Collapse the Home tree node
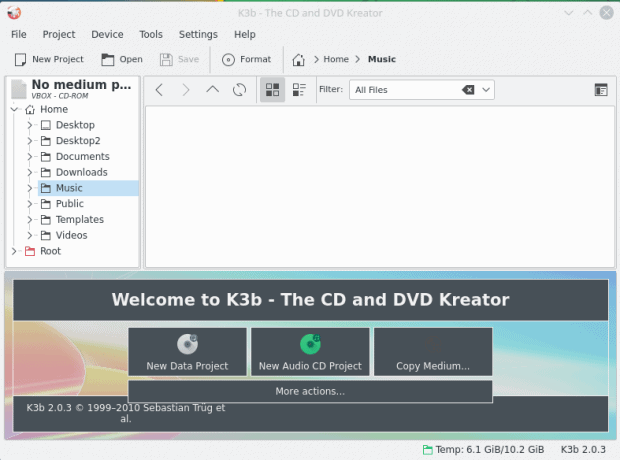The width and height of the screenshot is (620, 460). tap(15, 109)
